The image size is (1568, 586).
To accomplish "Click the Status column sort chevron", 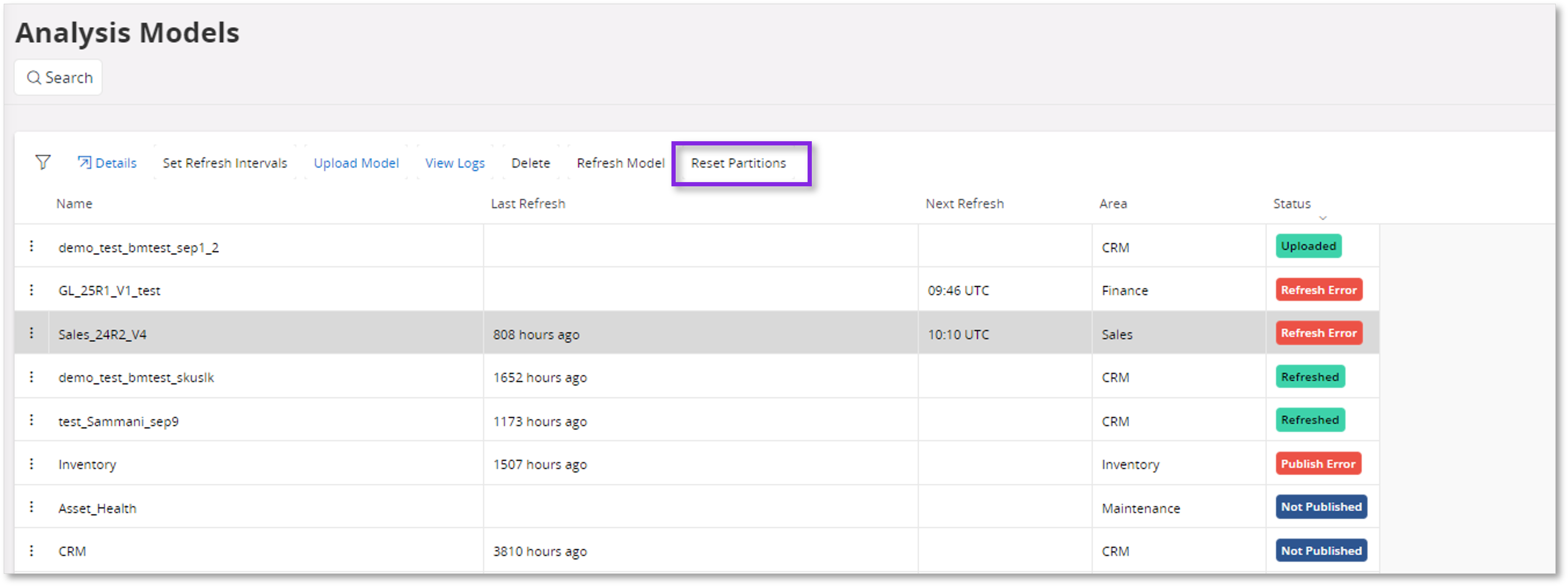I will click(x=1322, y=218).
